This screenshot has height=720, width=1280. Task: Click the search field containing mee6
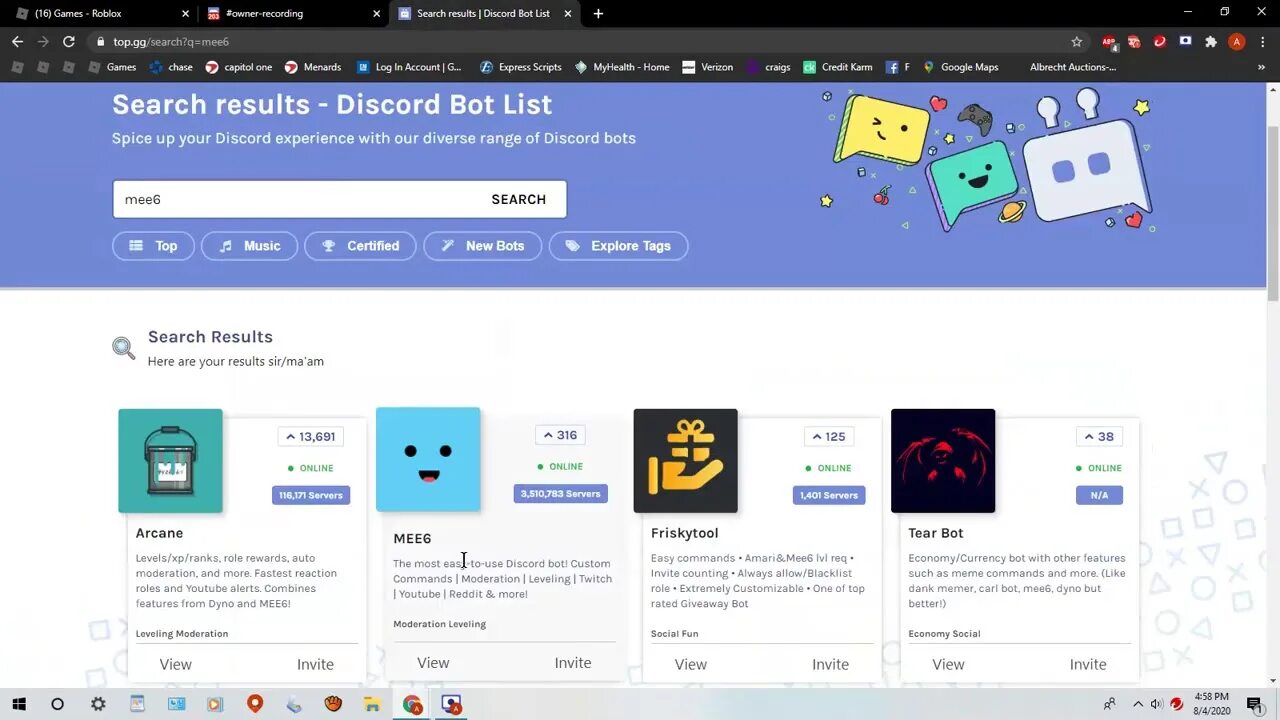pyautogui.click(x=294, y=199)
